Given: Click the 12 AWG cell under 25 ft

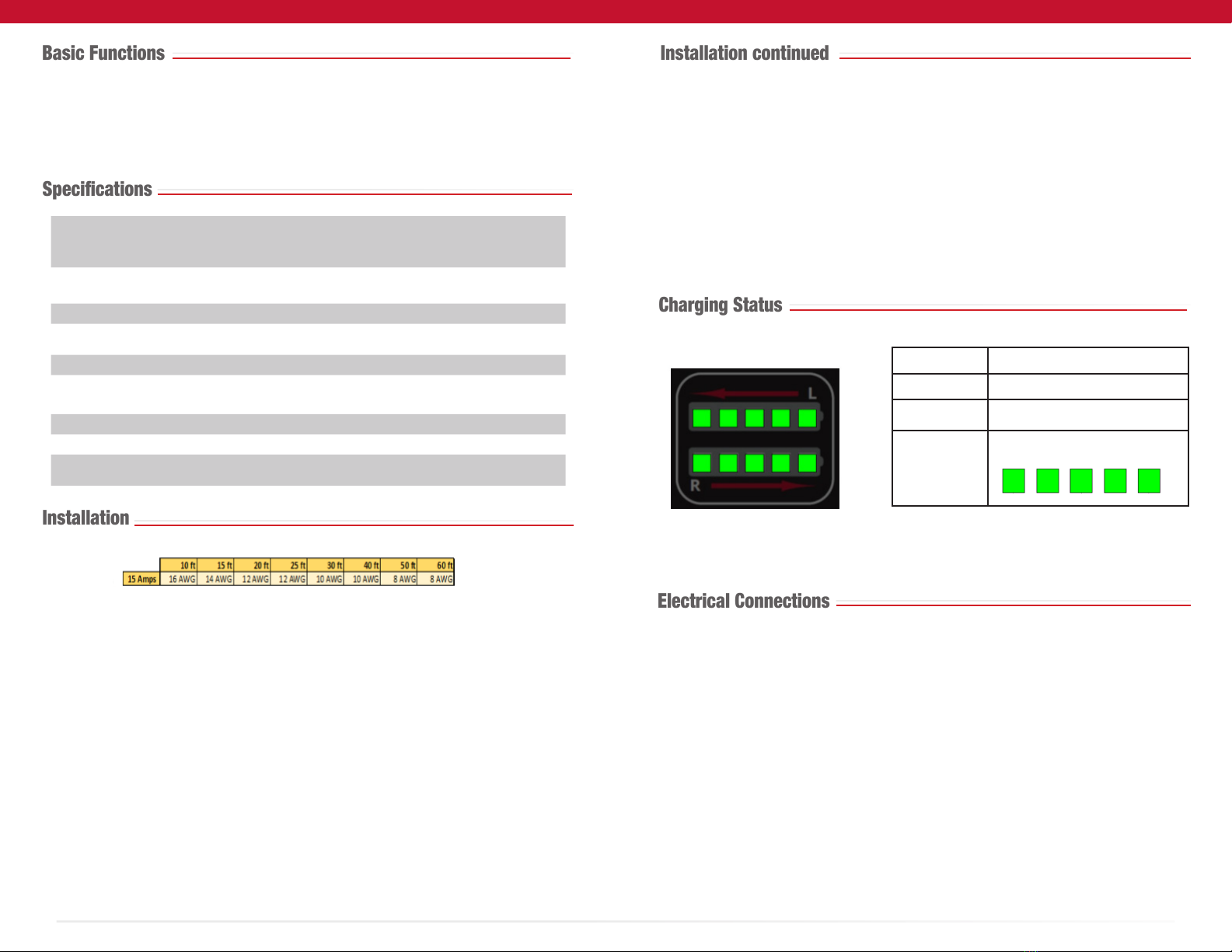Looking at the screenshot, I should coord(289,579).
